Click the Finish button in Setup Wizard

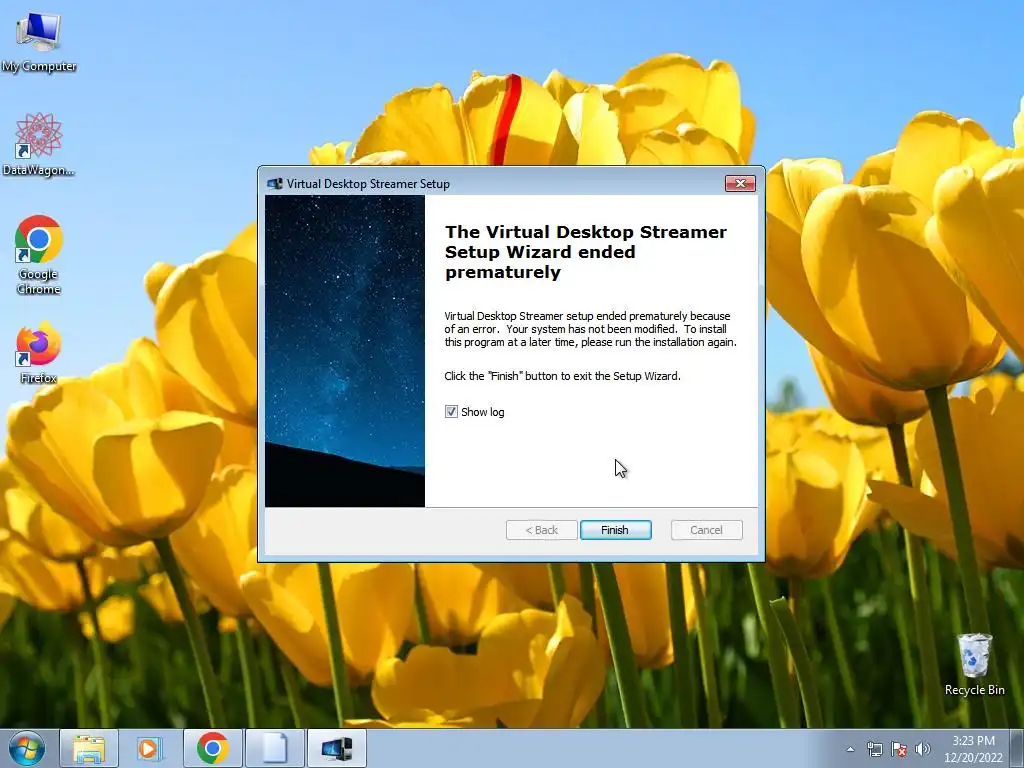point(615,530)
